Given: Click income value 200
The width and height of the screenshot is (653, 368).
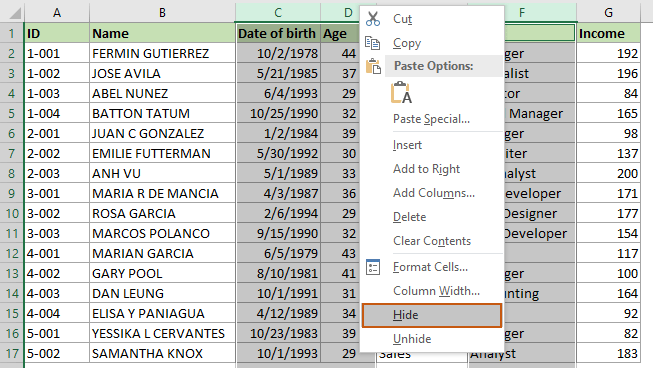Looking at the screenshot, I should pos(608,173).
